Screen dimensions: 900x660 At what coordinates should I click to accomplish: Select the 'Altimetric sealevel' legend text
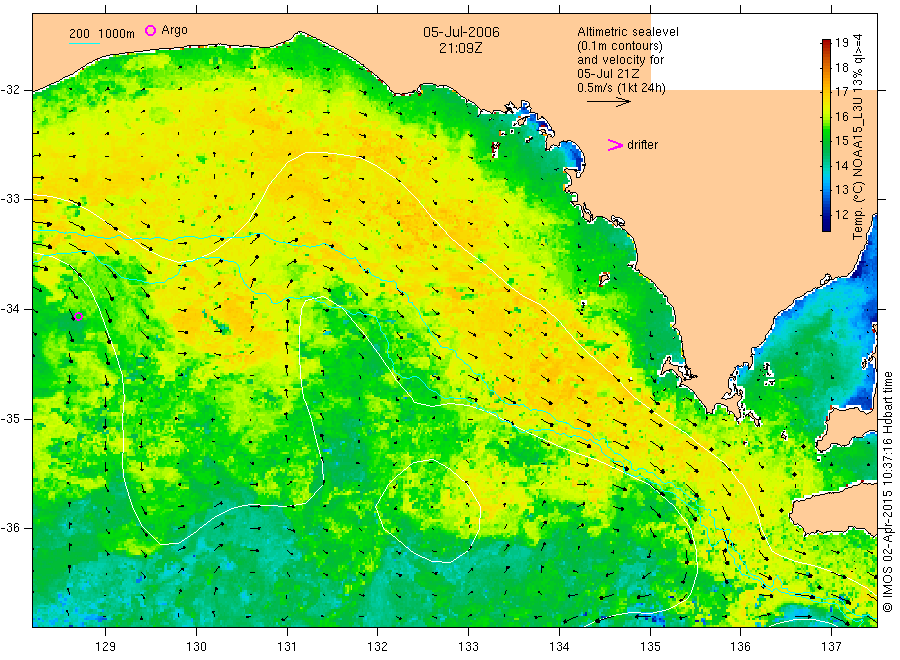(x=627, y=32)
